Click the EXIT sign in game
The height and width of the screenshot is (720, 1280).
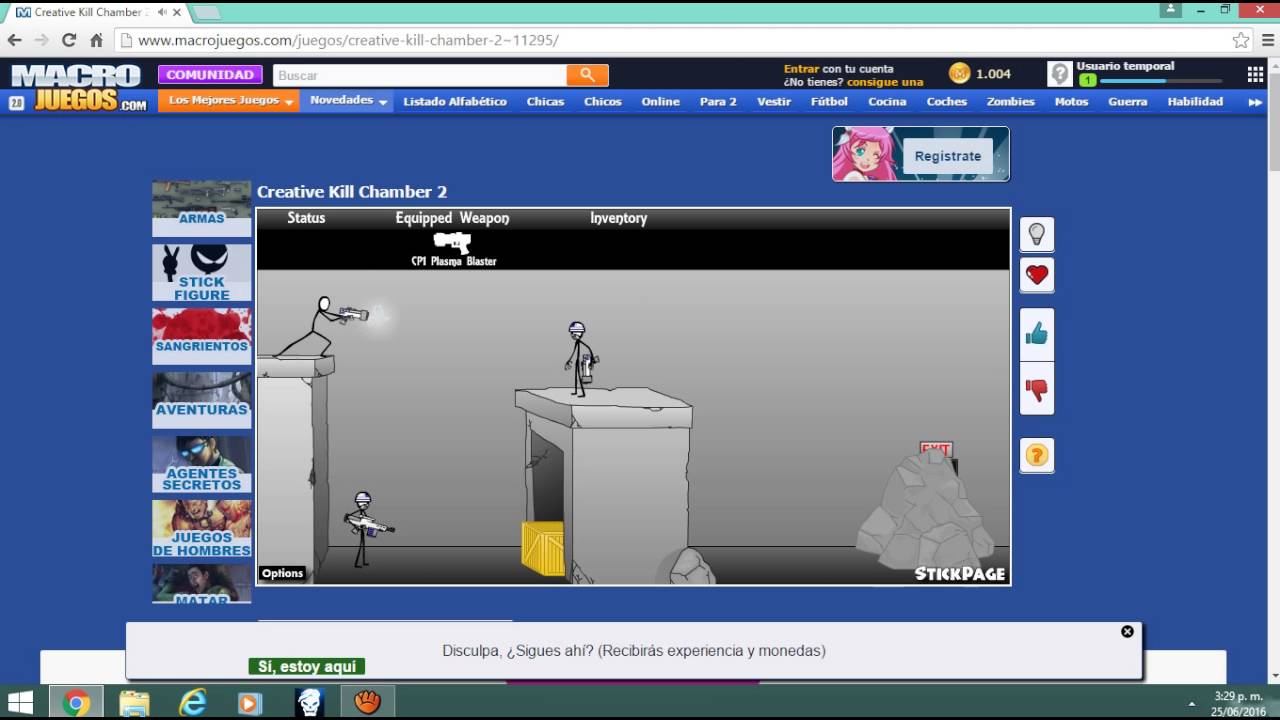pyautogui.click(x=936, y=449)
